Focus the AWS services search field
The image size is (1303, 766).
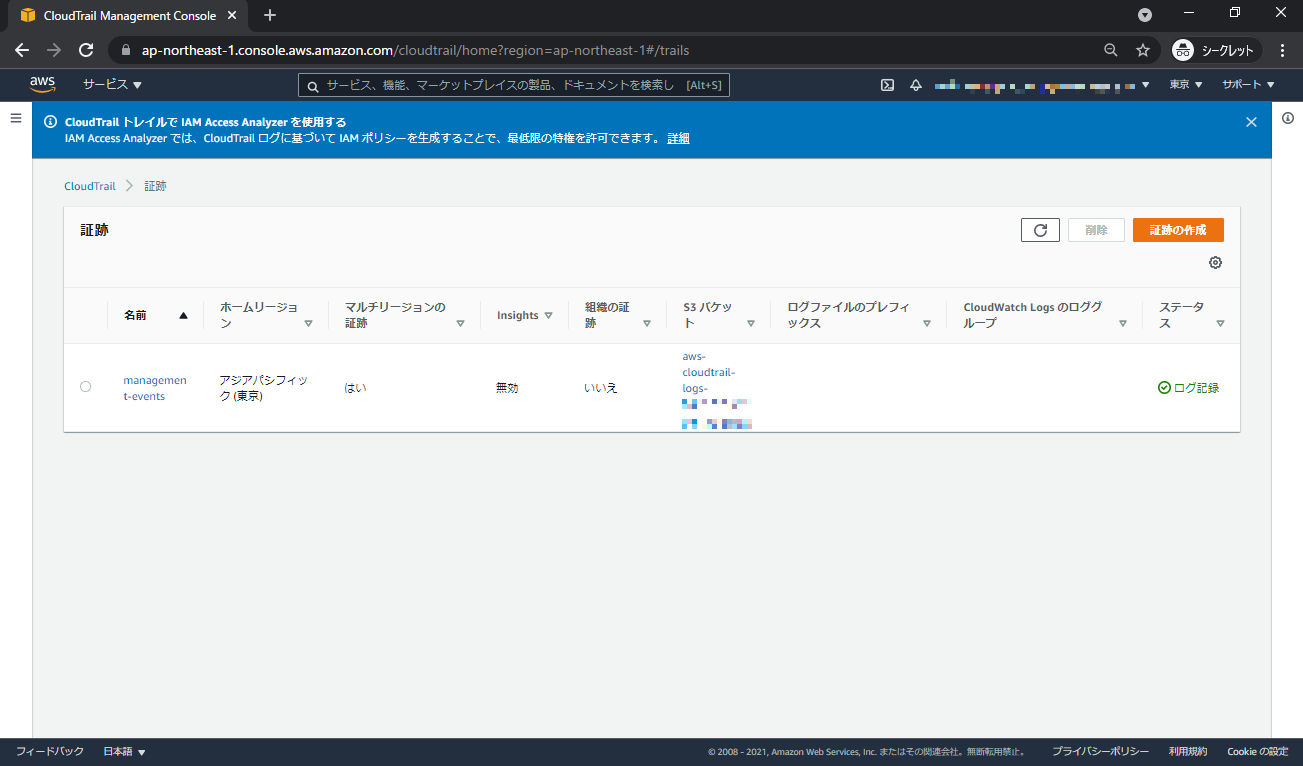(514, 85)
